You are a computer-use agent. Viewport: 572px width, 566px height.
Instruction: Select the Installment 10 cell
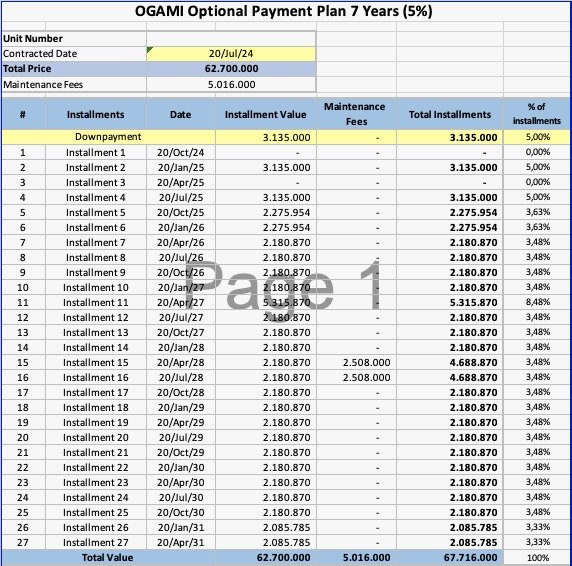(96, 287)
